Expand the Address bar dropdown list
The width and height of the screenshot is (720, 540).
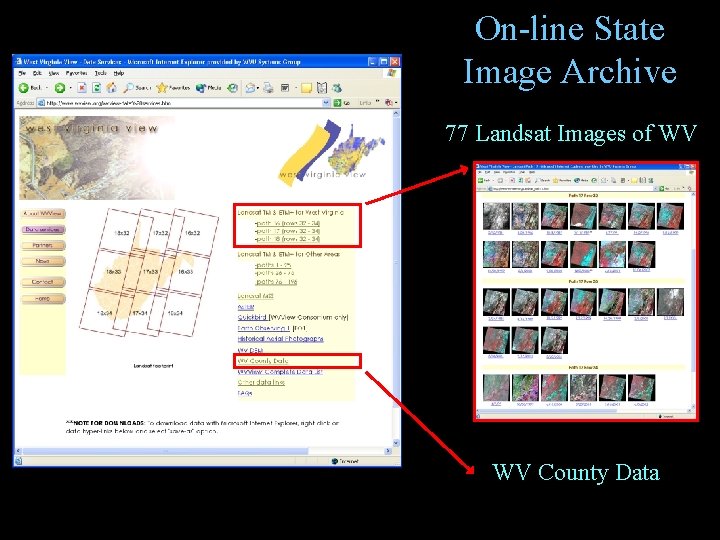click(x=326, y=103)
